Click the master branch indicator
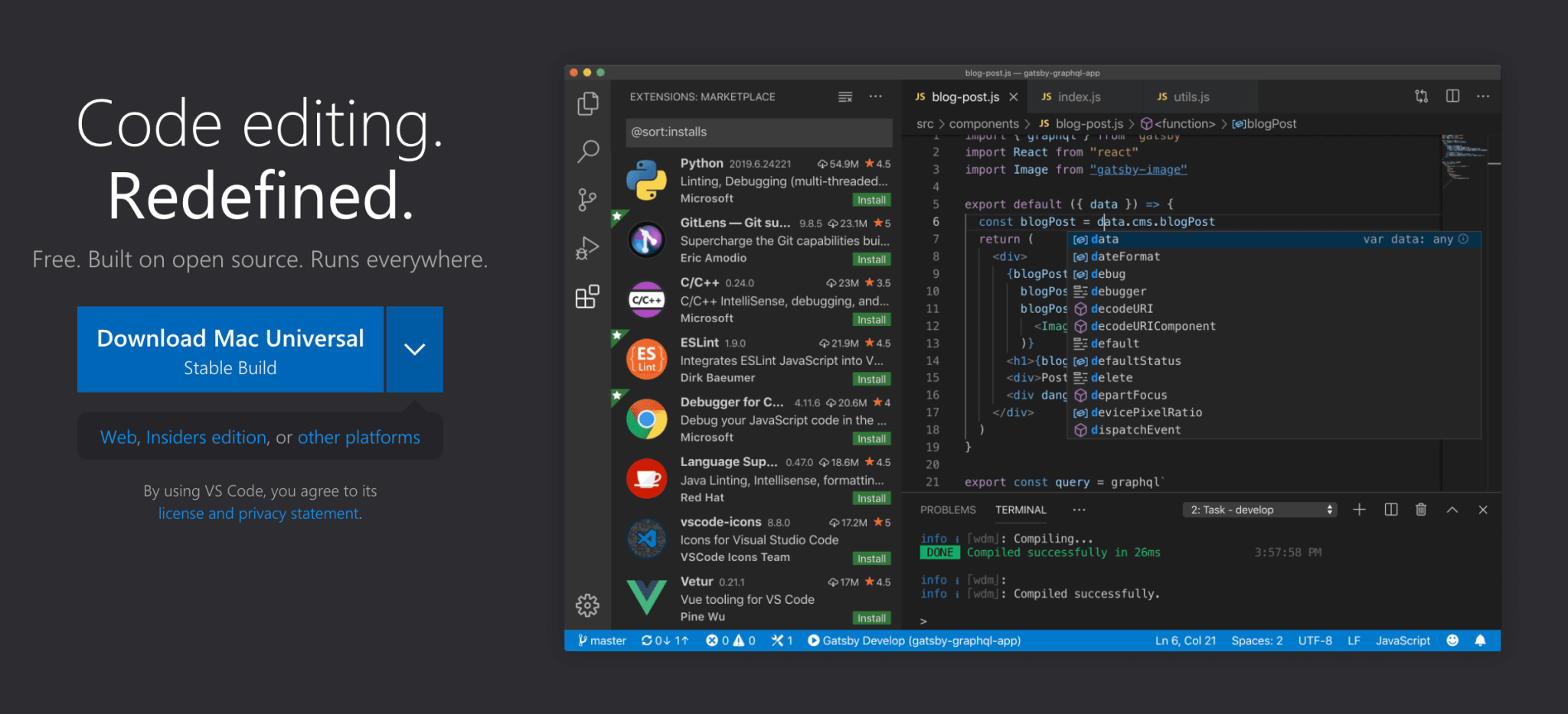Image resolution: width=1568 pixels, height=714 pixels. pos(602,641)
